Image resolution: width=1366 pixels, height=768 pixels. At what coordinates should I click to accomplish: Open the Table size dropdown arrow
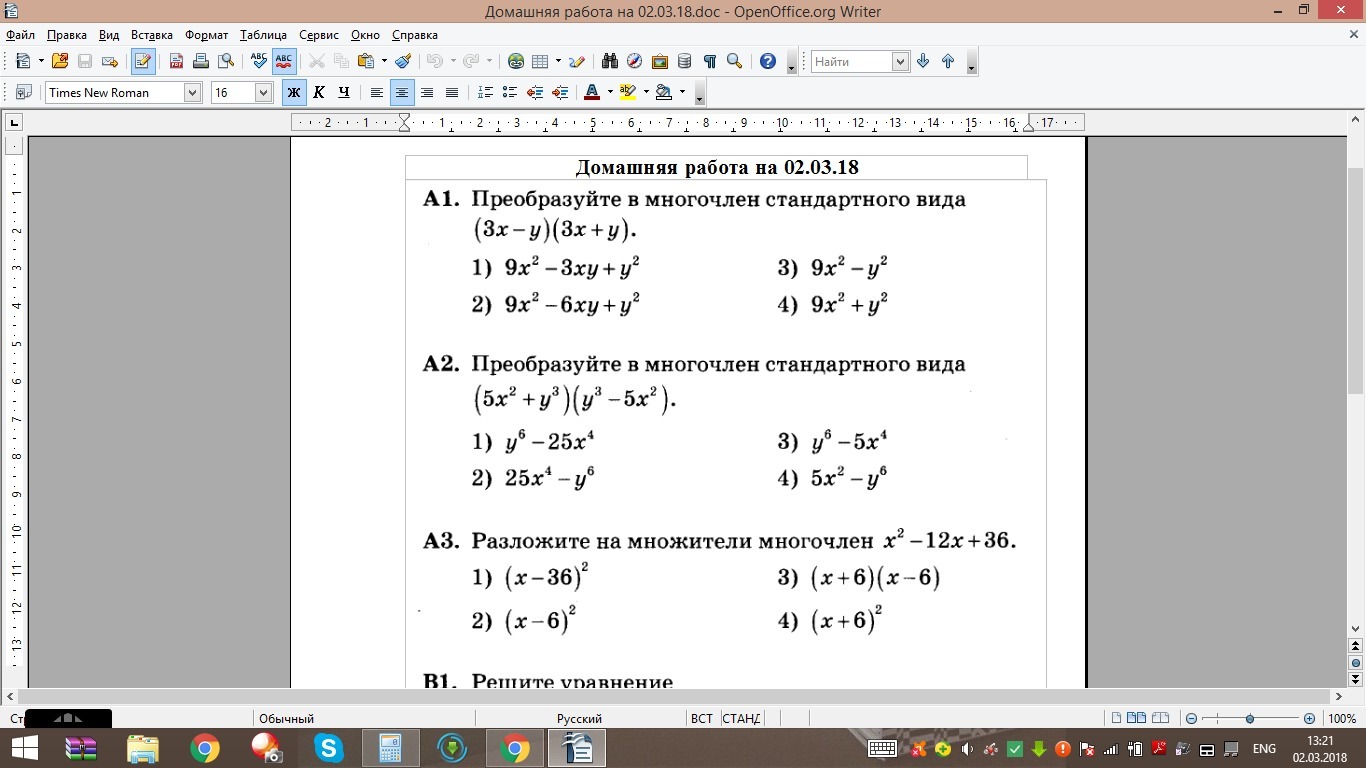pyautogui.click(x=558, y=61)
